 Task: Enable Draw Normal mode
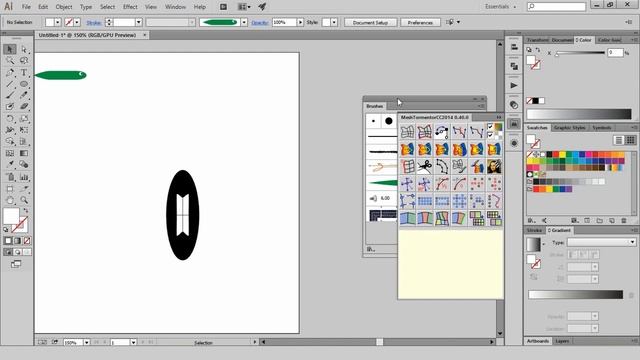tap(8, 252)
